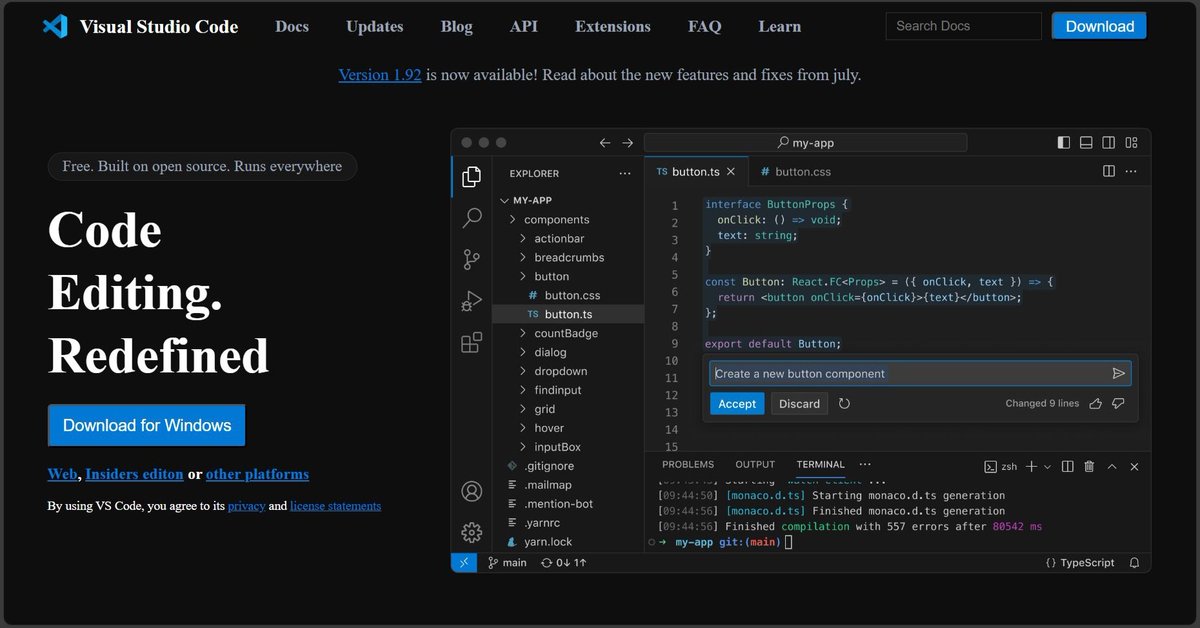Expand the dropdown folder
Screen dimensions: 1200x628
pos(522,371)
